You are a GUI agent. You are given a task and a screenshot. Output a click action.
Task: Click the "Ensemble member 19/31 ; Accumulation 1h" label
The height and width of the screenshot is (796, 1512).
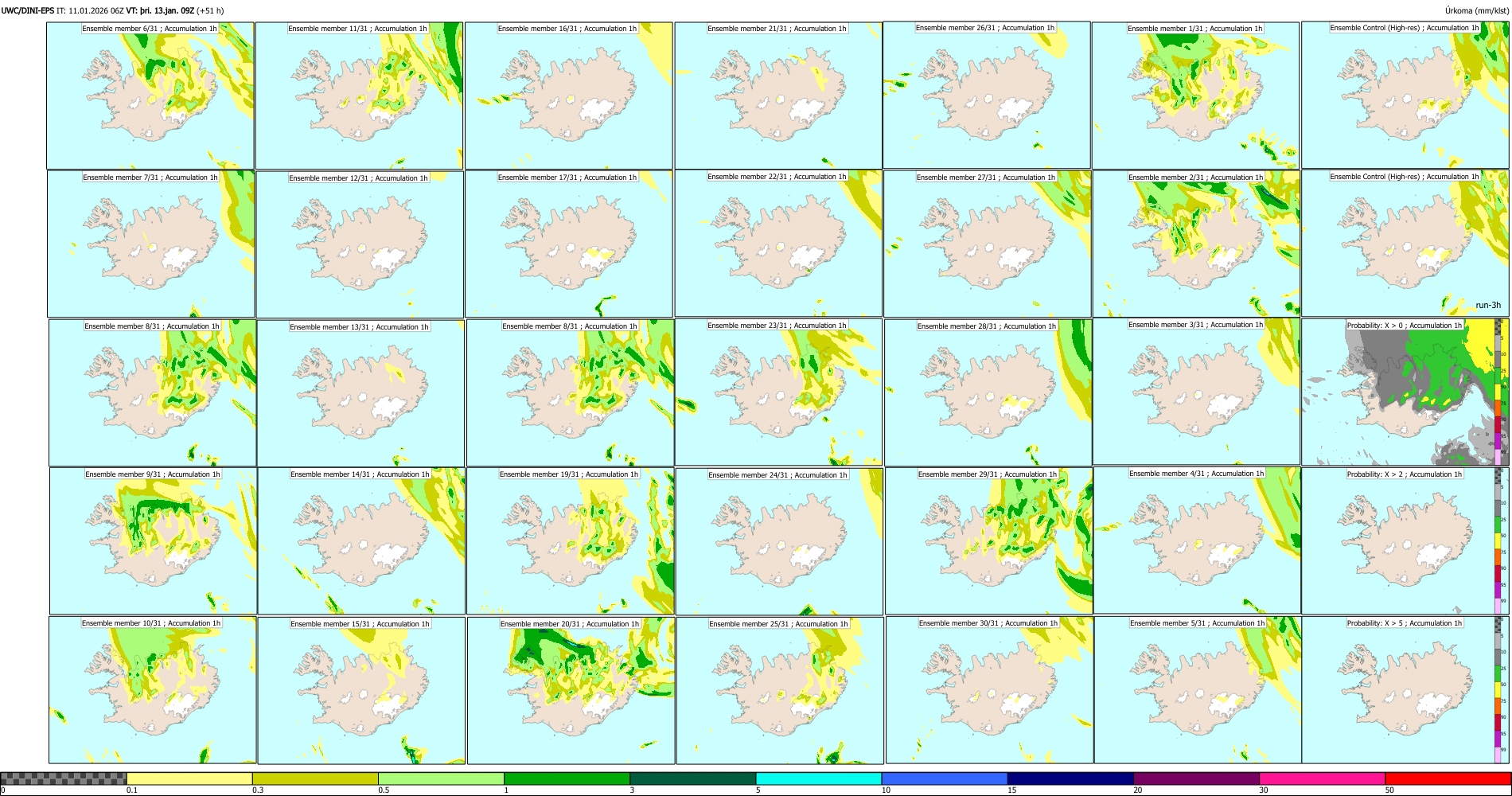click(569, 474)
